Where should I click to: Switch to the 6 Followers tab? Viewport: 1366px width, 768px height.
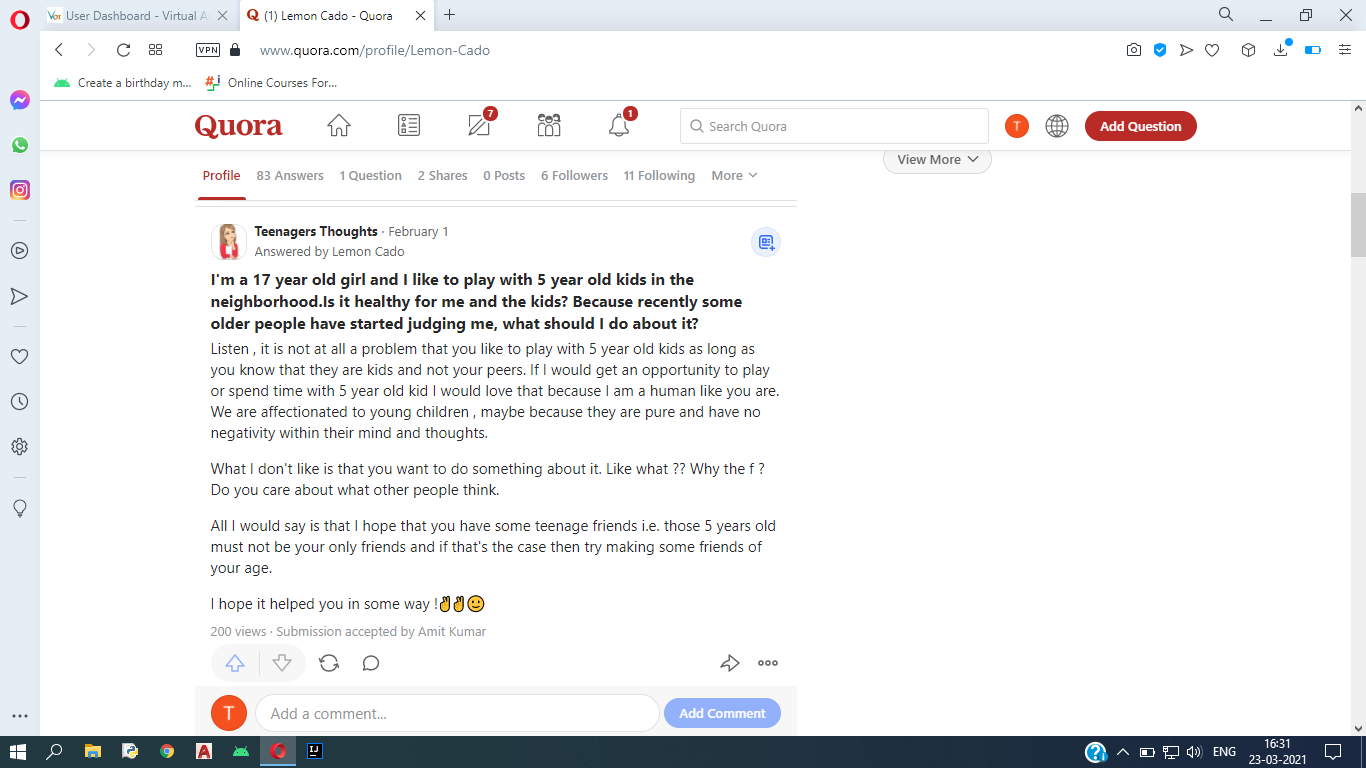(x=574, y=175)
